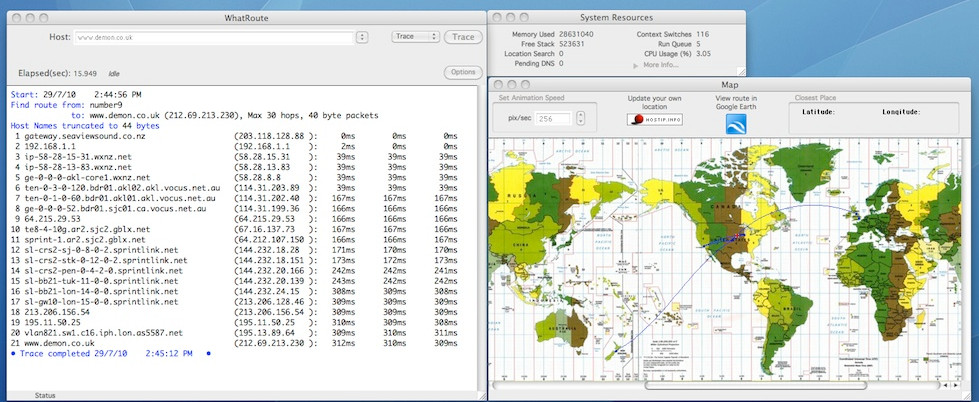
Task: Select hop 12 sl-crs2-sj-0-8-0-2.sprintlink.net
Action: 101,250
